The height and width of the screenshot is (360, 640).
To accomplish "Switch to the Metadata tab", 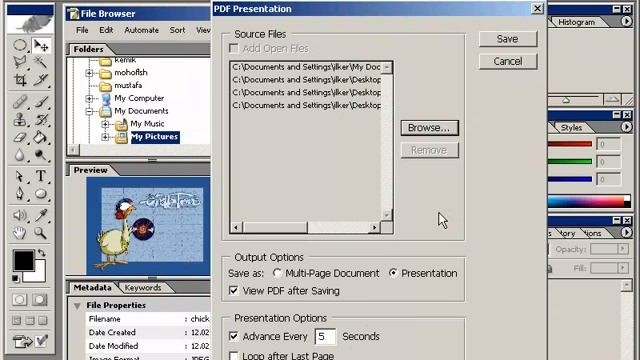I will (92, 288).
